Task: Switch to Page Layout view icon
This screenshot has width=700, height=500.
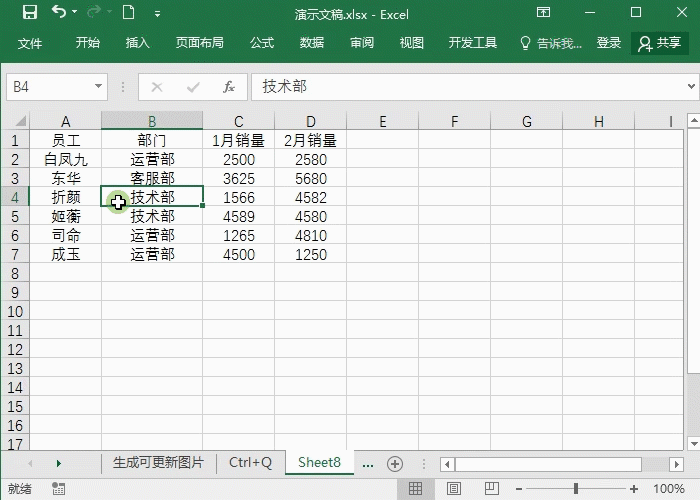Action: (x=454, y=489)
